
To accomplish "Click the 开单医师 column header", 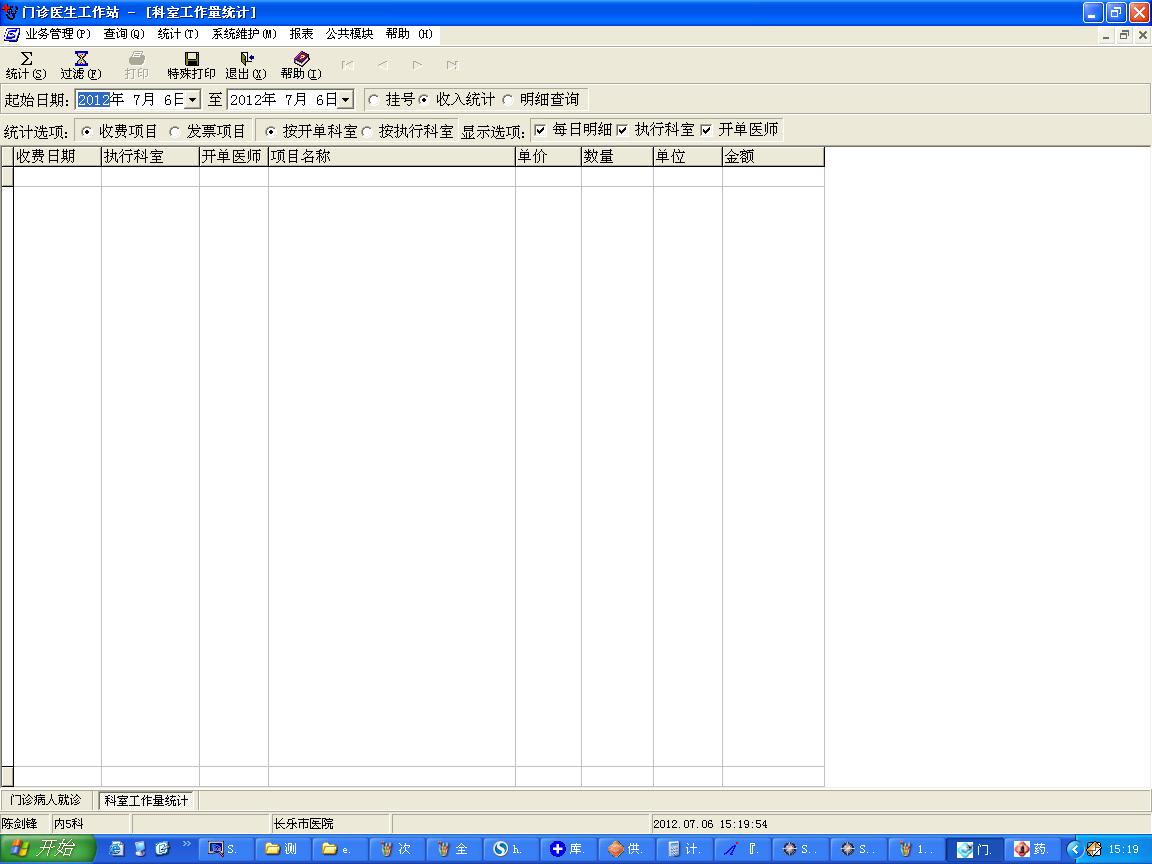I will pyautogui.click(x=234, y=156).
